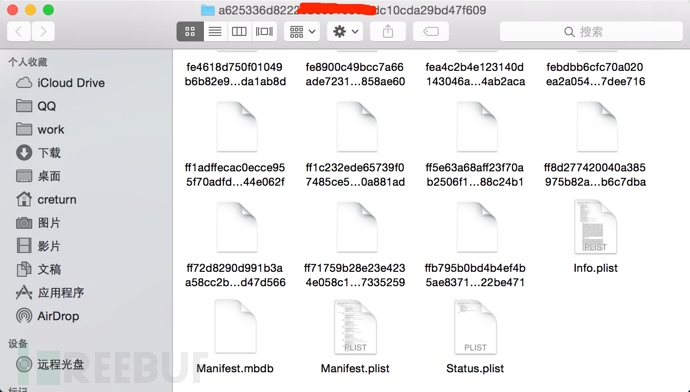This screenshot has height=392, width=690.
Task: Select file icon ff1adffecac0ecce95
Action: click(x=237, y=127)
